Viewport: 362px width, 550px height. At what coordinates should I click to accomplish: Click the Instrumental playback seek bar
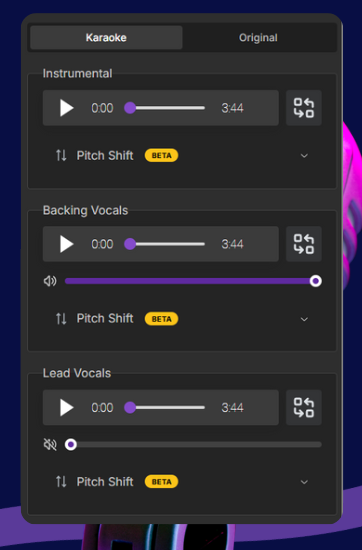click(x=165, y=108)
